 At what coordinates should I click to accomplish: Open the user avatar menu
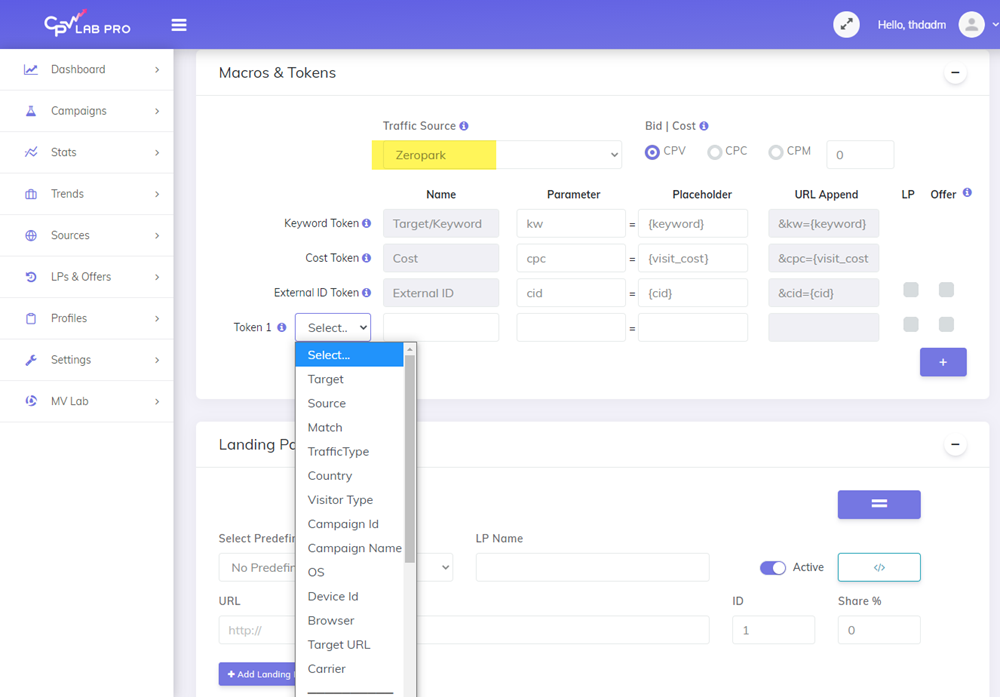click(x=971, y=25)
